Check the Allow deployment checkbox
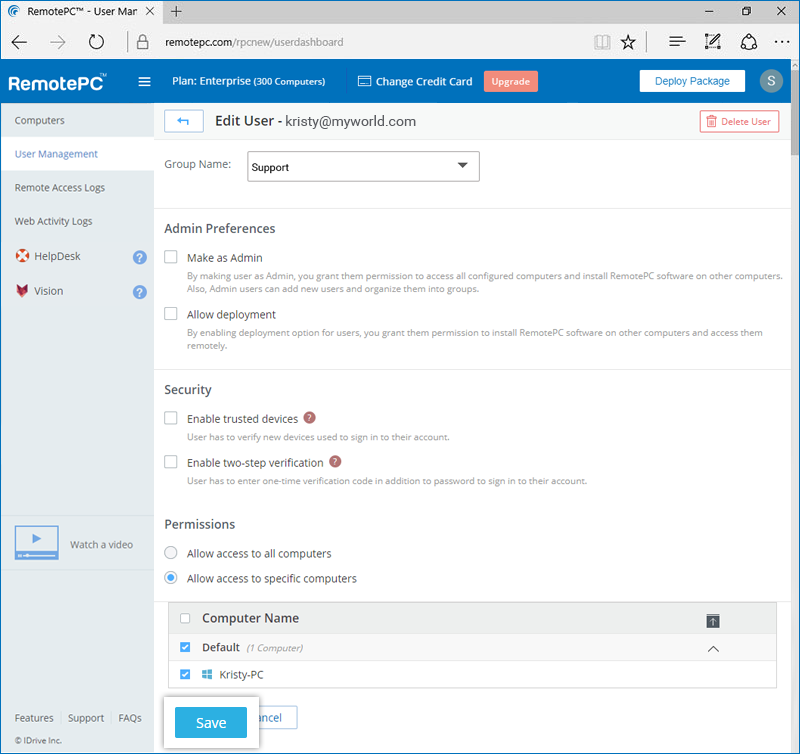 (x=170, y=313)
